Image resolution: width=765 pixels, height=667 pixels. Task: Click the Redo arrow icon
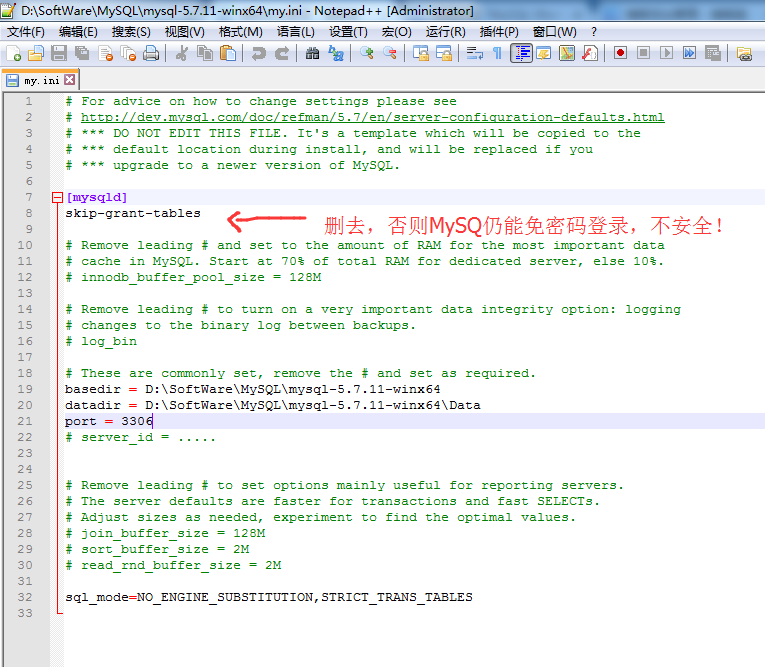click(x=282, y=53)
